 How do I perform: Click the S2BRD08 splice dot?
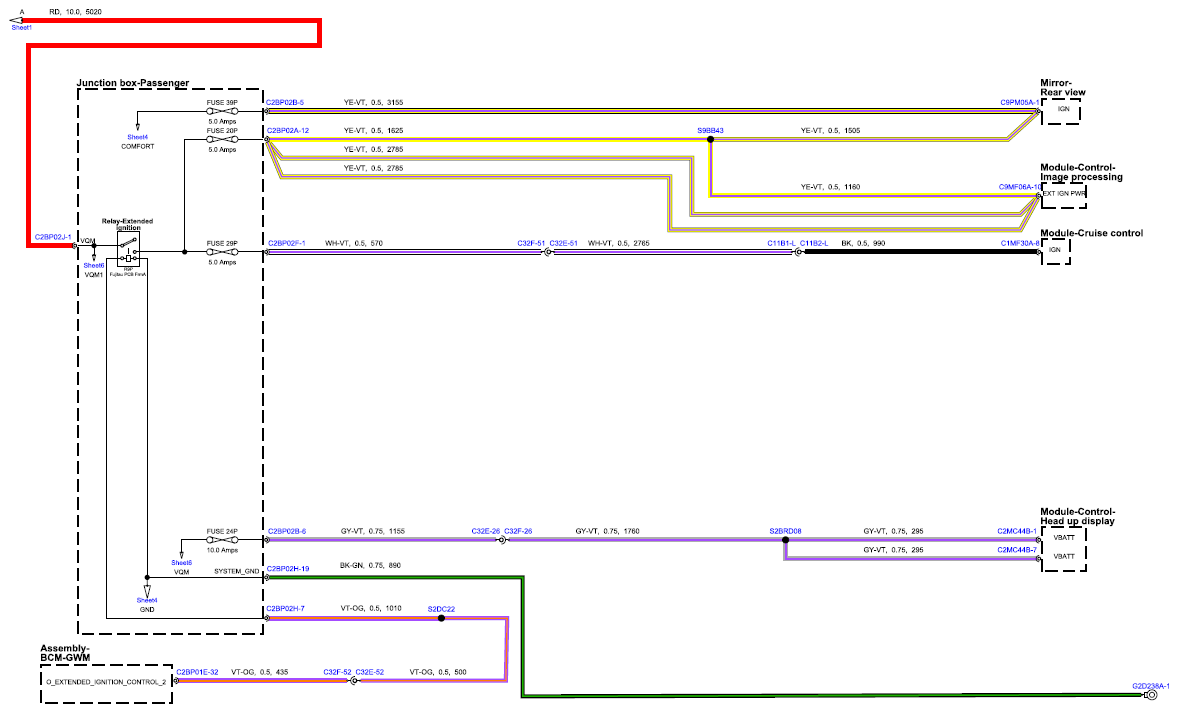(786, 540)
